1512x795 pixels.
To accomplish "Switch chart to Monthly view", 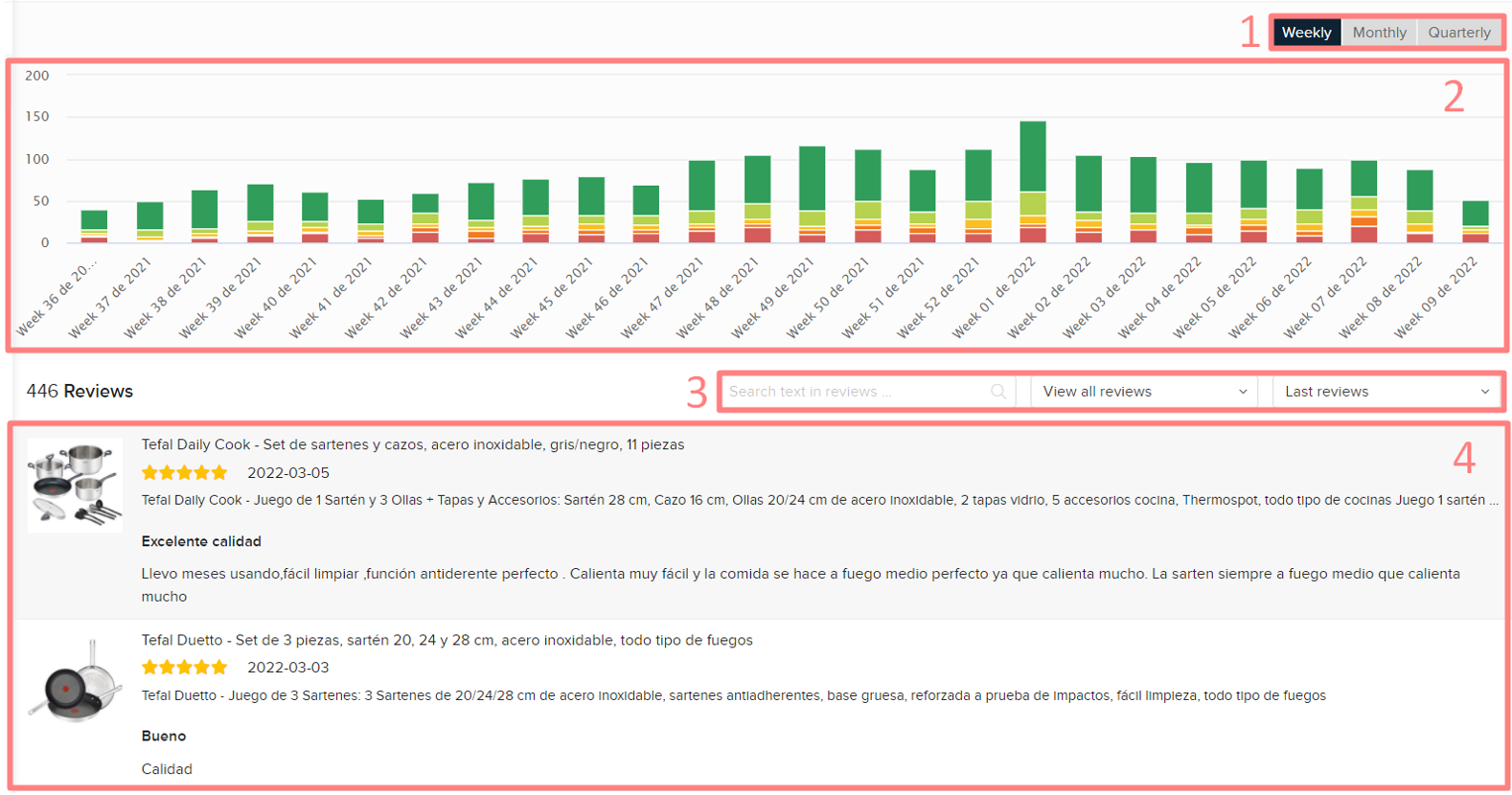I will click(x=1379, y=33).
